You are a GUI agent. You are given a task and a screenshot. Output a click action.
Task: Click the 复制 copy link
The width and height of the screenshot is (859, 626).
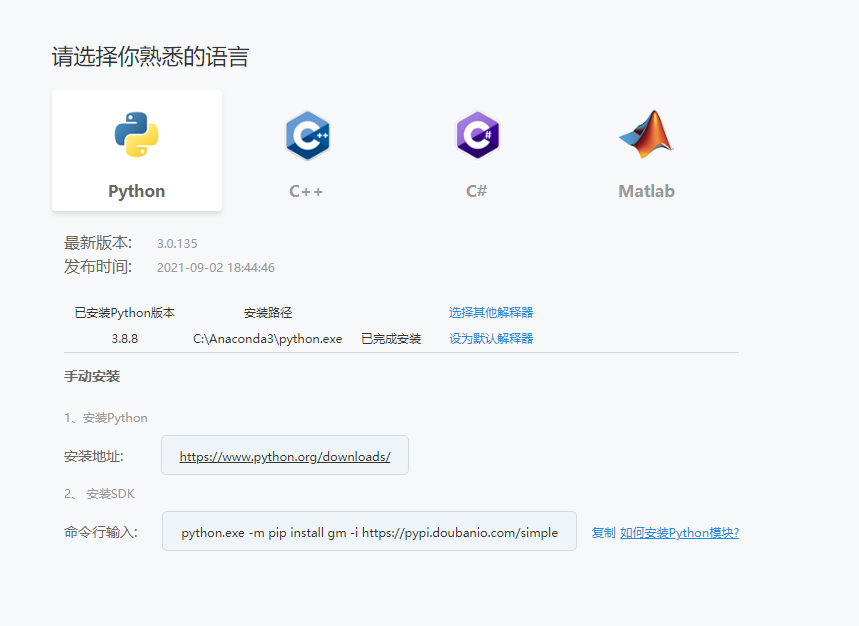click(604, 533)
